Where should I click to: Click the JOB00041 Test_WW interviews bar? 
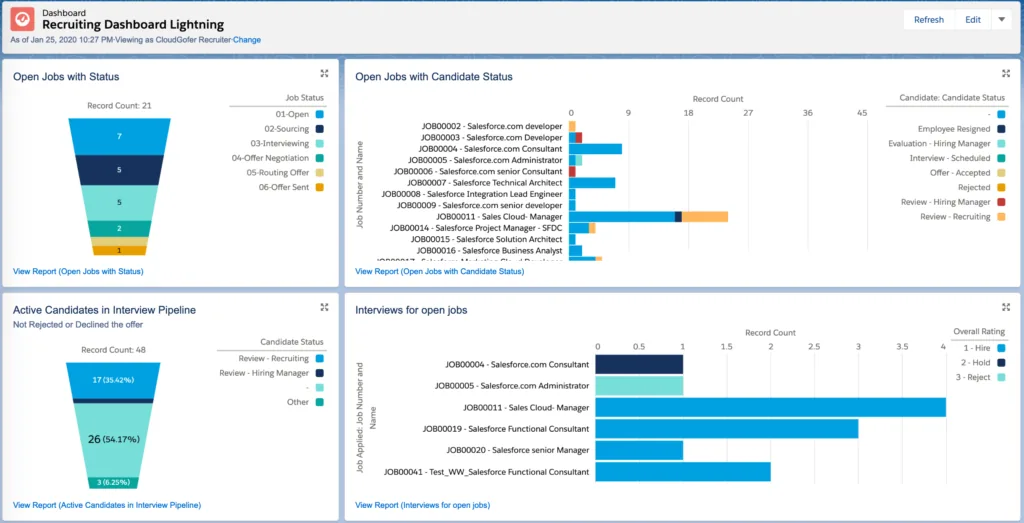(683, 471)
